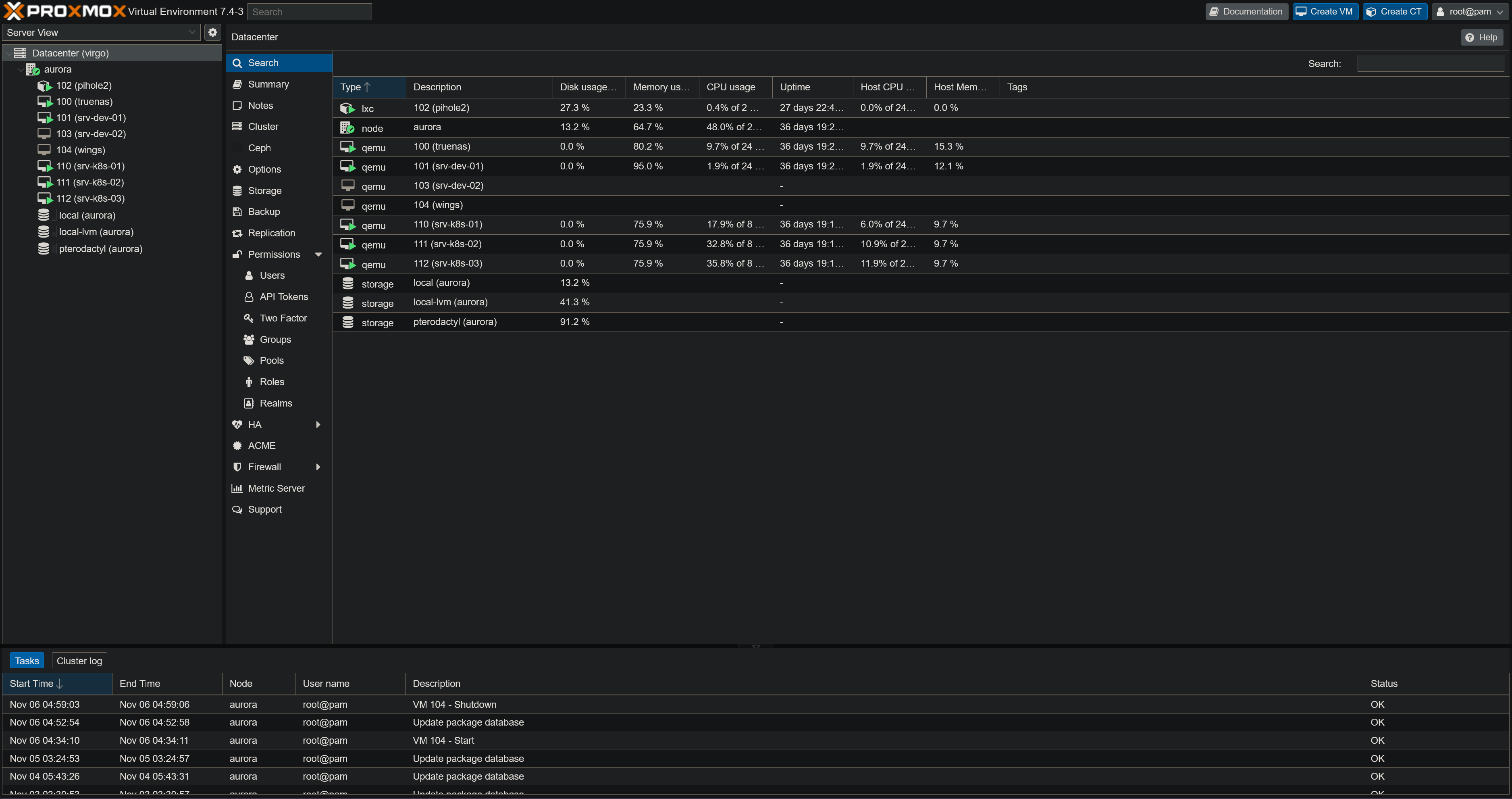Open the Support menu item
Viewport: 1512px width, 799px height.
coord(279,509)
